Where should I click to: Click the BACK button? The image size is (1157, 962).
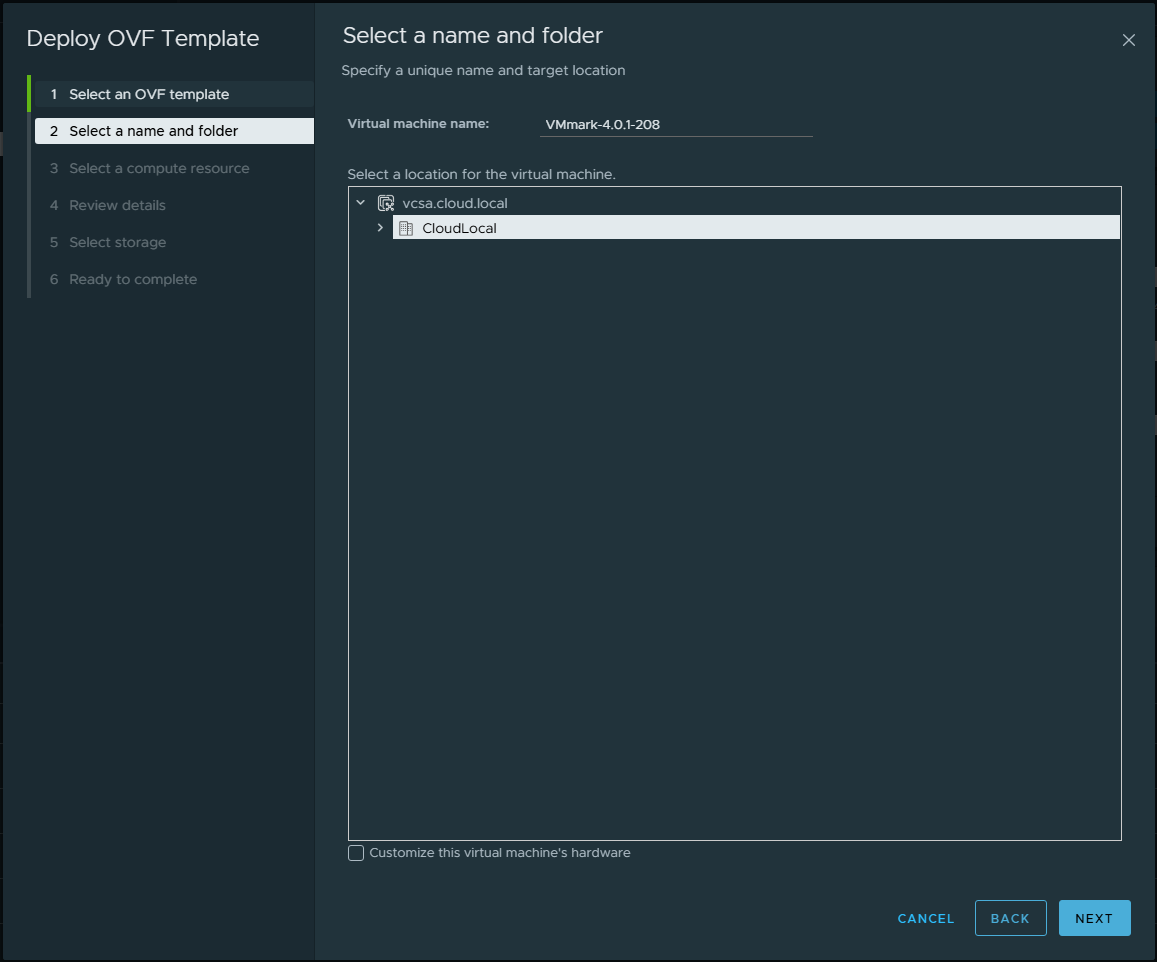coord(1010,918)
